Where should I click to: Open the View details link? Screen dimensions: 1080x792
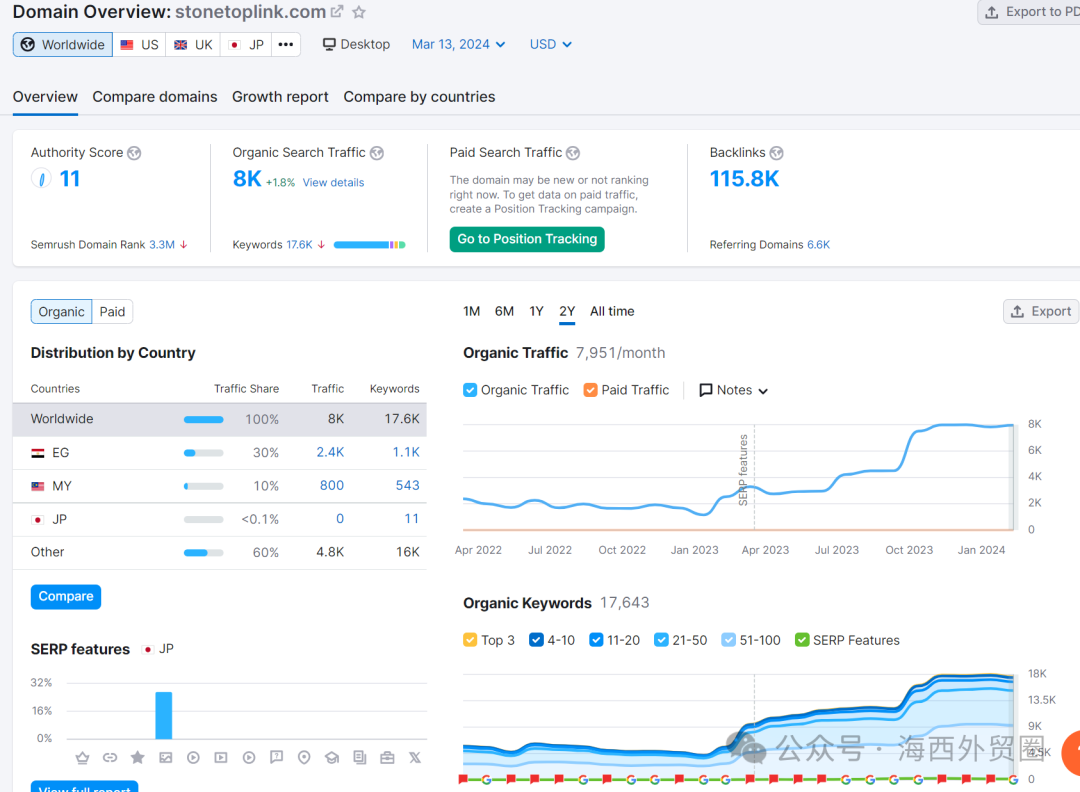coord(333,183)
